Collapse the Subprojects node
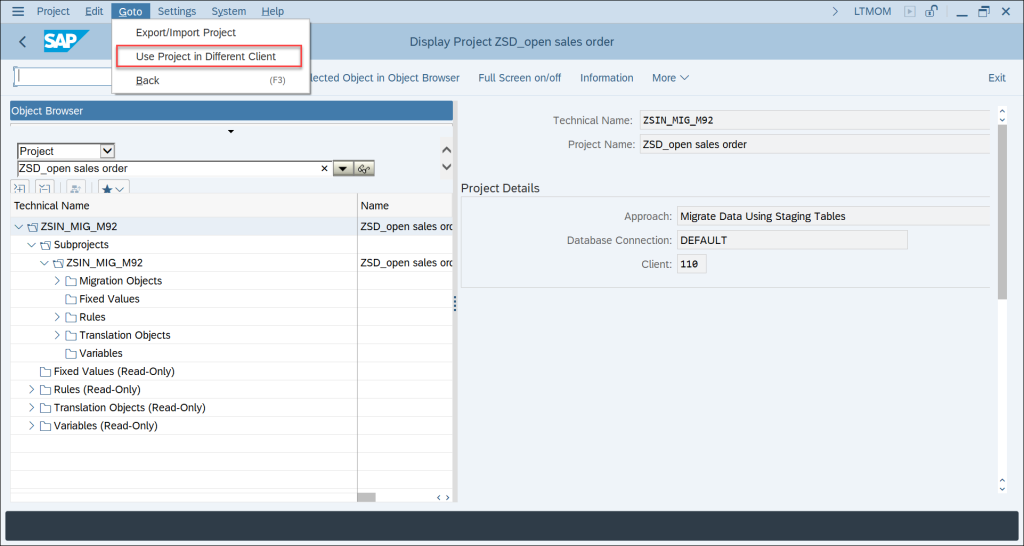1024x546 pixels. point(31,245)
